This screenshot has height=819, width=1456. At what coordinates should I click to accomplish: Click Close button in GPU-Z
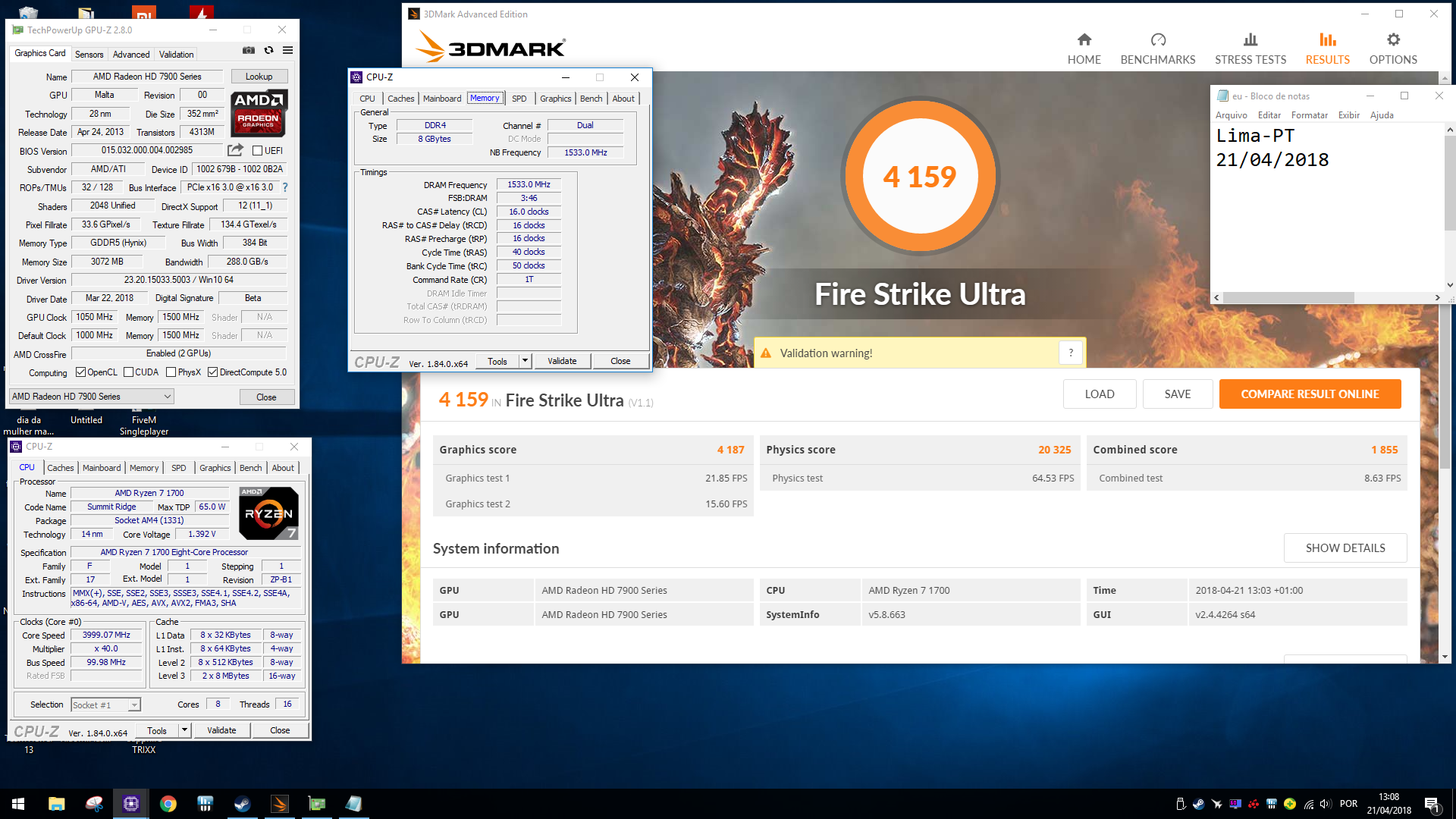click(x=266, y=397)
